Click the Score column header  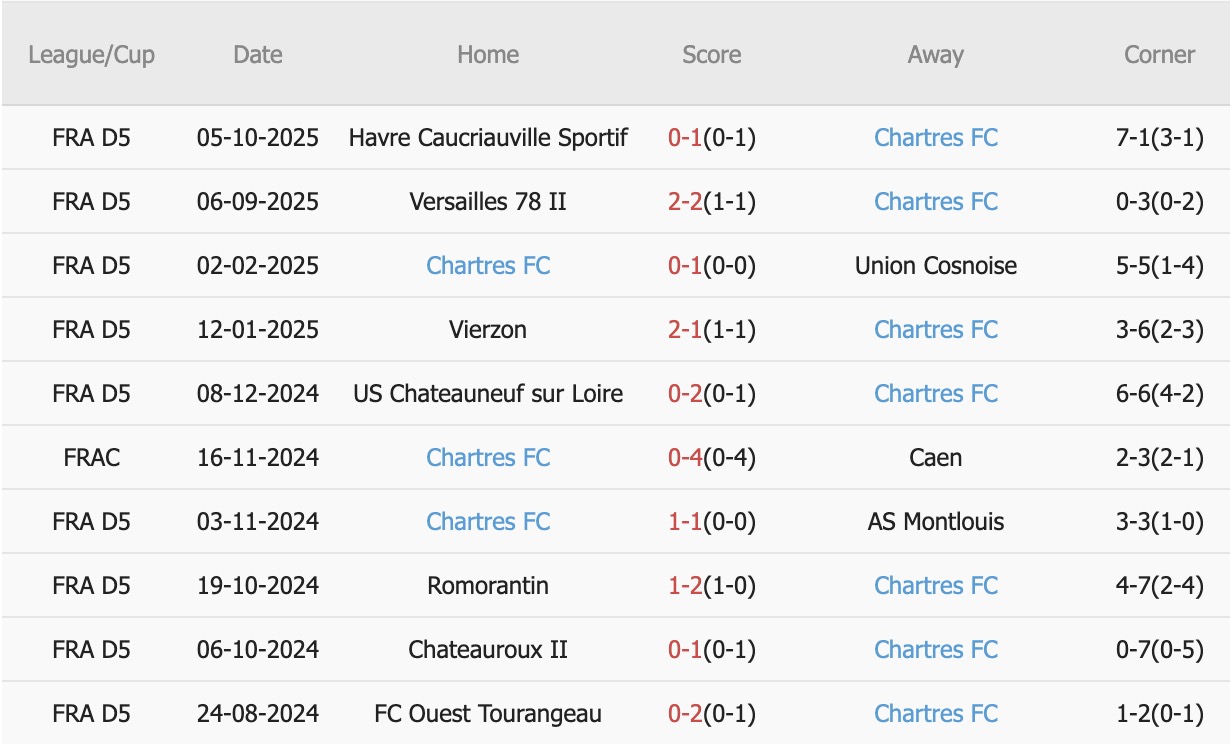(711, 55)
